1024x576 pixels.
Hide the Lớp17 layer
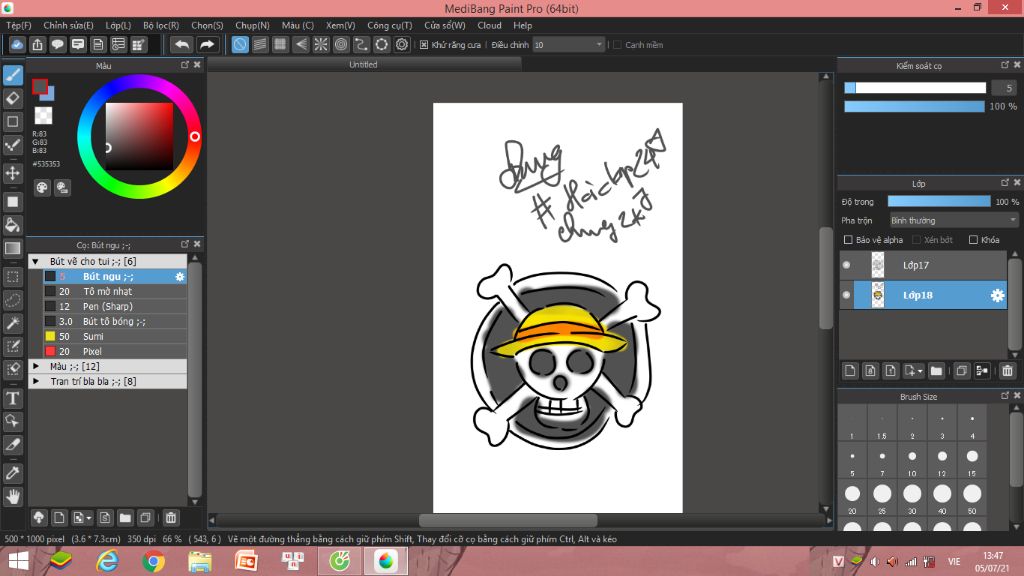[x=846, y=265]
